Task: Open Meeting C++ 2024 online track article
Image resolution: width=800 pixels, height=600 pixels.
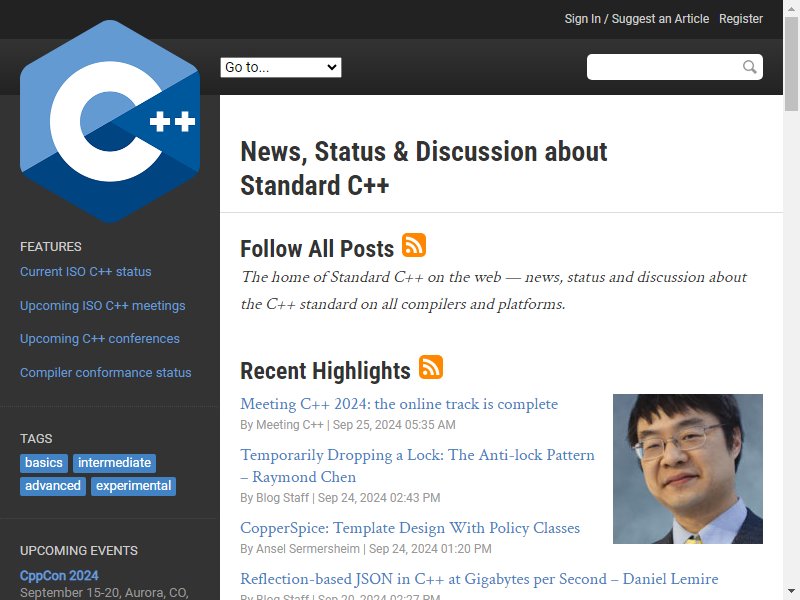Action: click(x=399, y=404)
